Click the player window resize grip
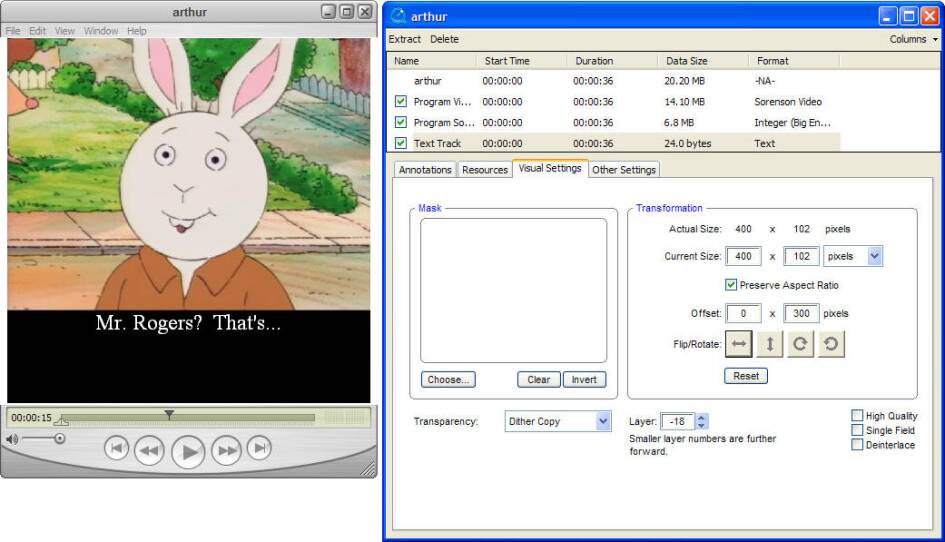The height and width of the screenshot is (542, 945). (x=368, y=468)
